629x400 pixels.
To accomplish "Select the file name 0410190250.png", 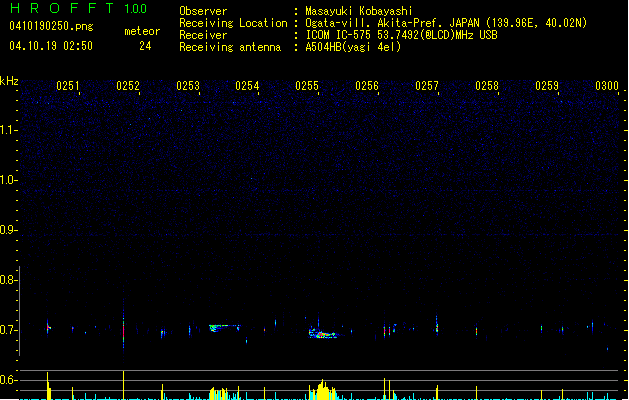I will point(51,26).
